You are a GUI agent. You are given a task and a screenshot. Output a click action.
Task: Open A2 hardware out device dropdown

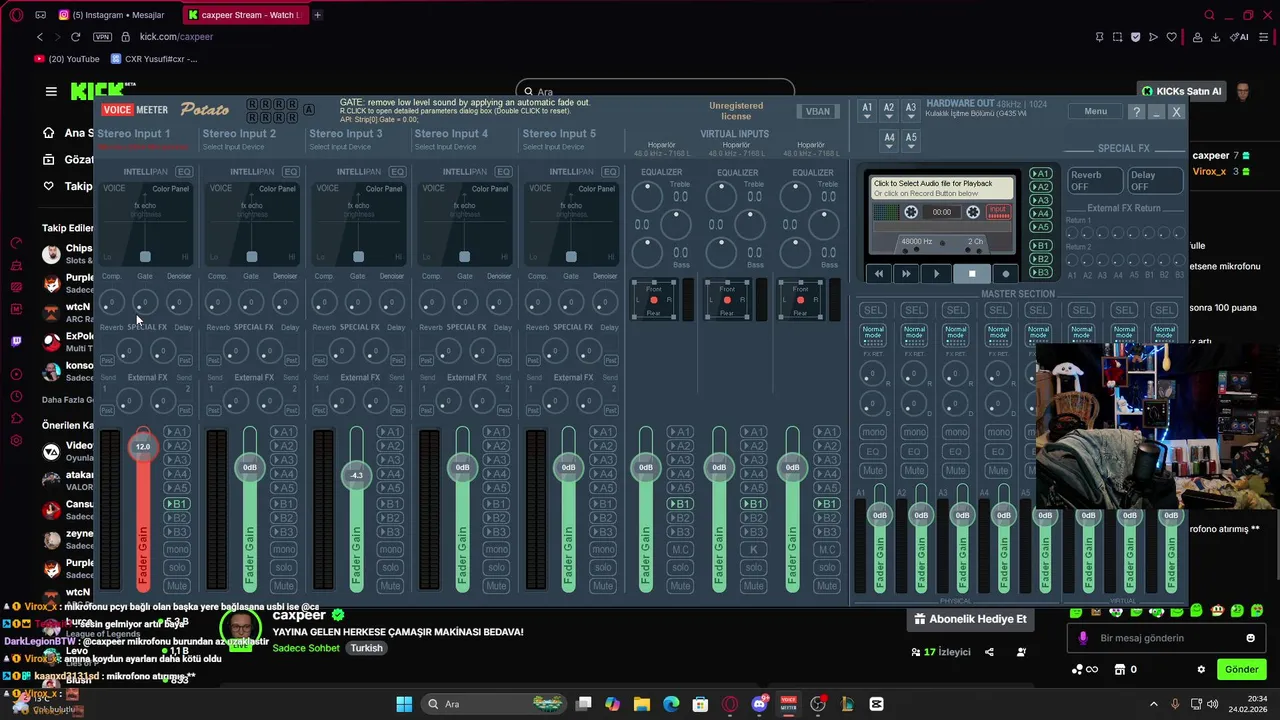point(889,112)
